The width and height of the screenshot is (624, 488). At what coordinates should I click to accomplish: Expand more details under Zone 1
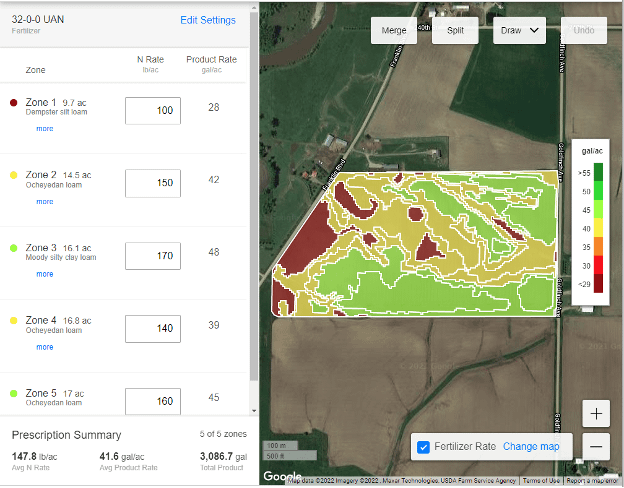[45, 129]
